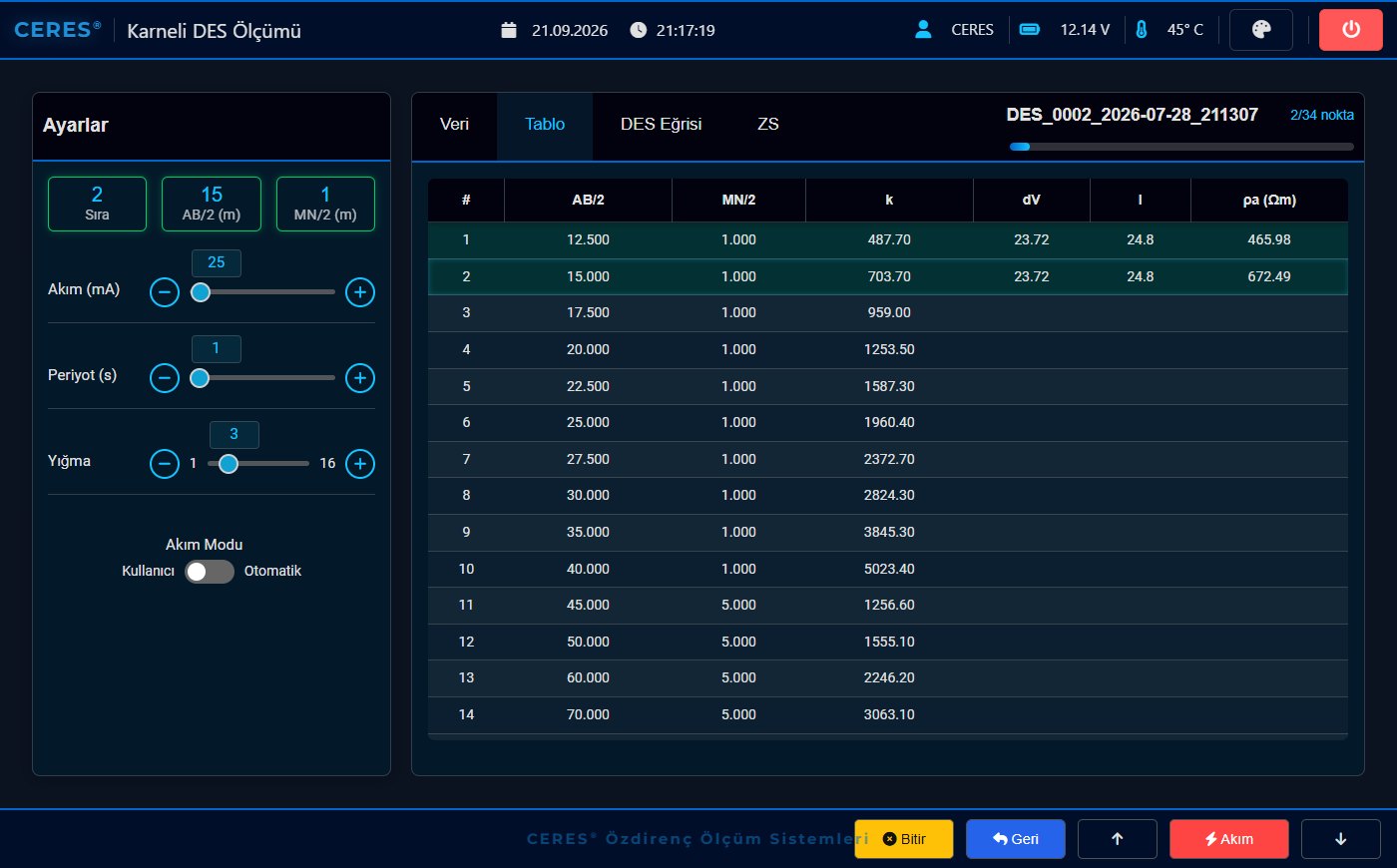
Task: Select the ρa value 672.49 in row 2
Action: coord(1269,277)
